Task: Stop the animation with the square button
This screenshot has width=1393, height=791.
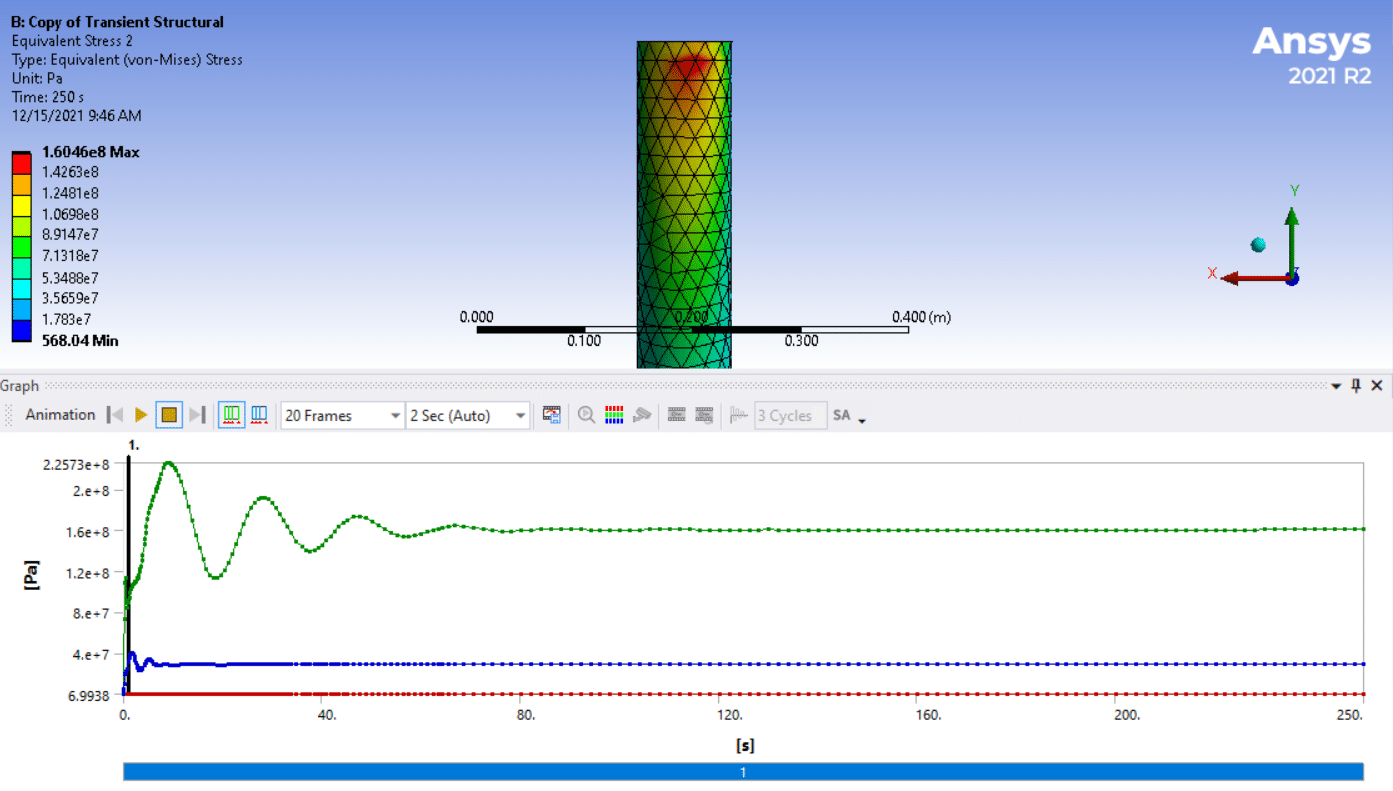Action: 169,415
